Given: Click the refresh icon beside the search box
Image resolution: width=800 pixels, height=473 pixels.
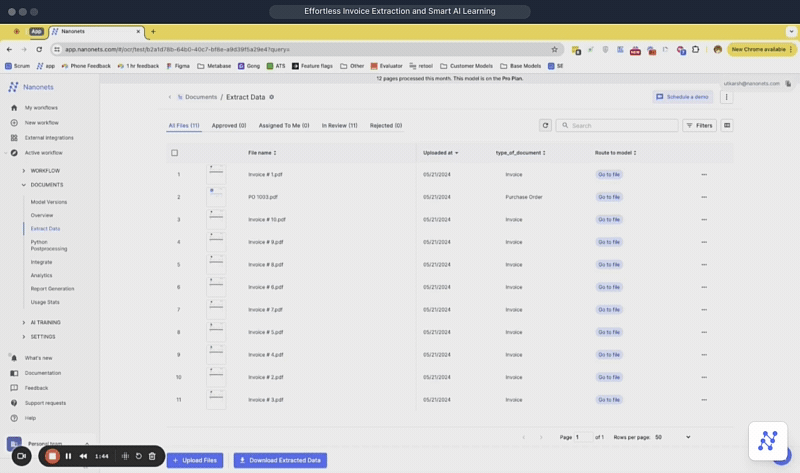Looking at the screenshot, I should (545, 126).
